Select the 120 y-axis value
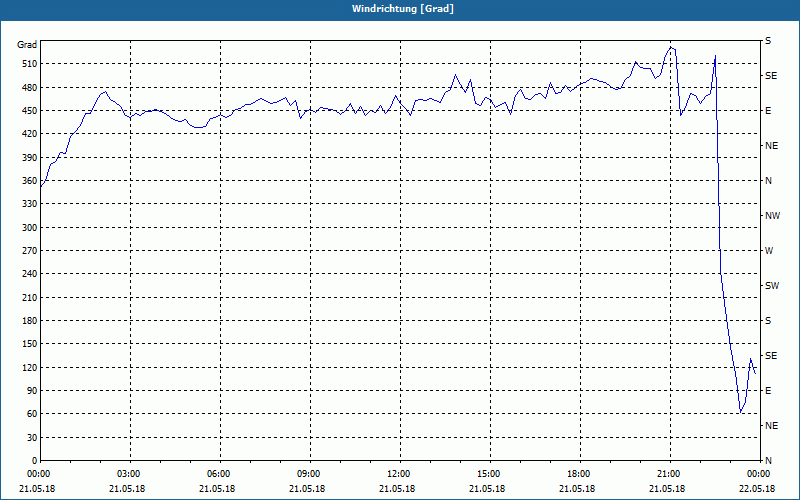The width and height of the screenshot is (800, 500). pyautogui.click(x=30, y=367)
